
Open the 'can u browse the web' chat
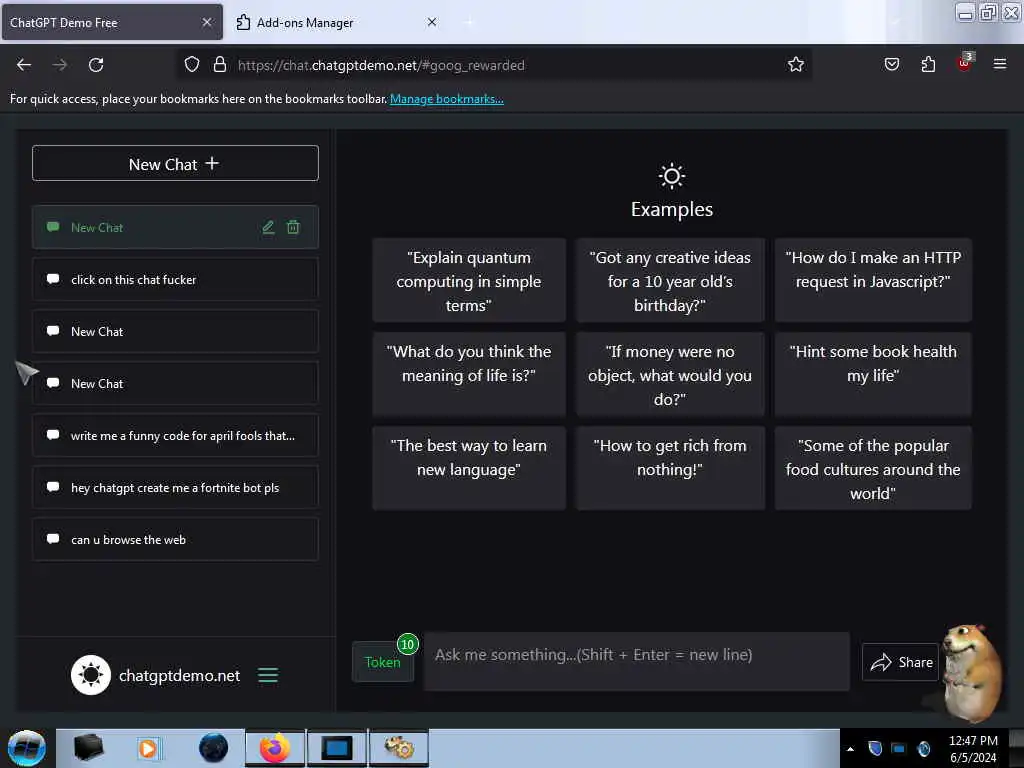pos(175,539)
